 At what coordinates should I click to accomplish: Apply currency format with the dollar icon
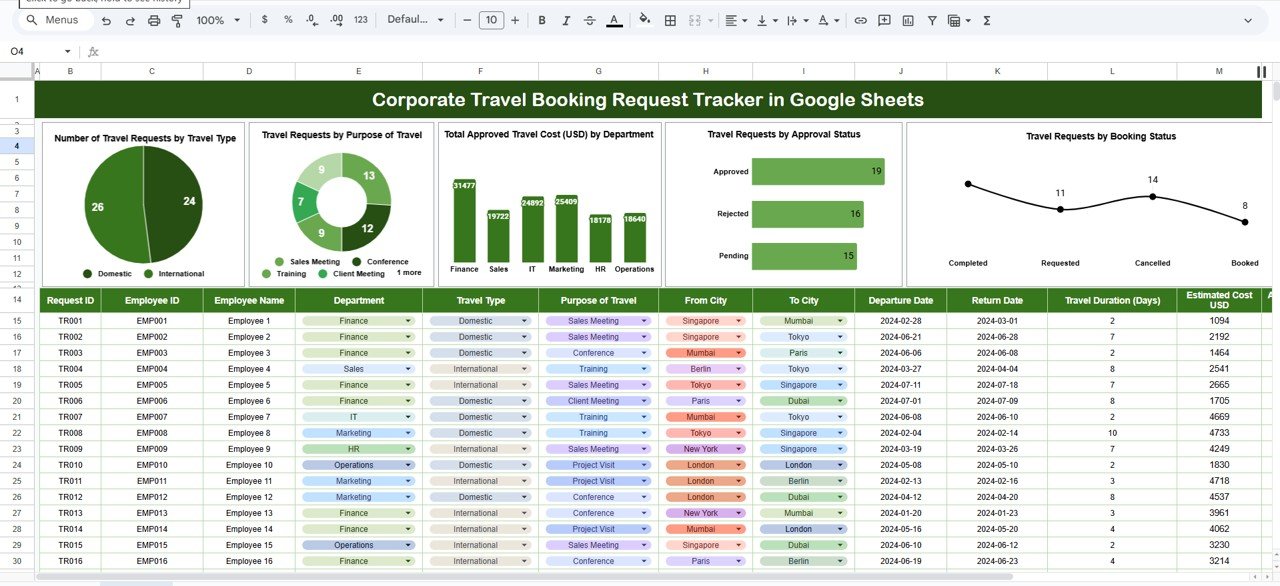[264, 20]
